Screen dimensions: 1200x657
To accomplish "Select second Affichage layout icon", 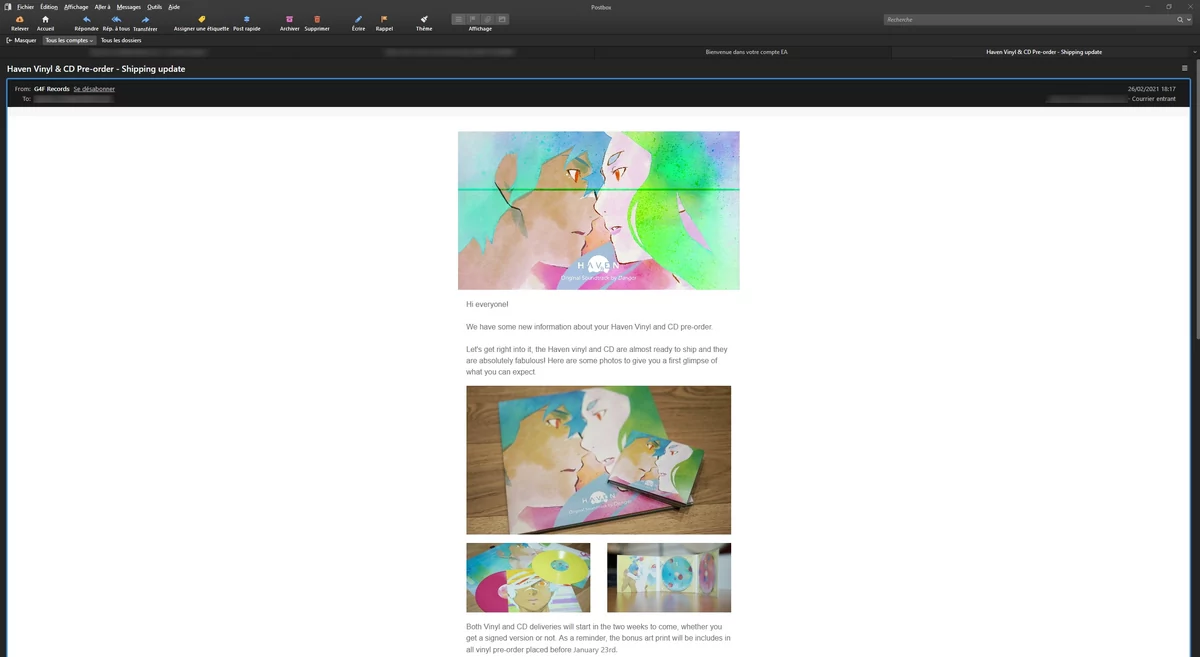I will pyautogui.click(x=473, y=19).
